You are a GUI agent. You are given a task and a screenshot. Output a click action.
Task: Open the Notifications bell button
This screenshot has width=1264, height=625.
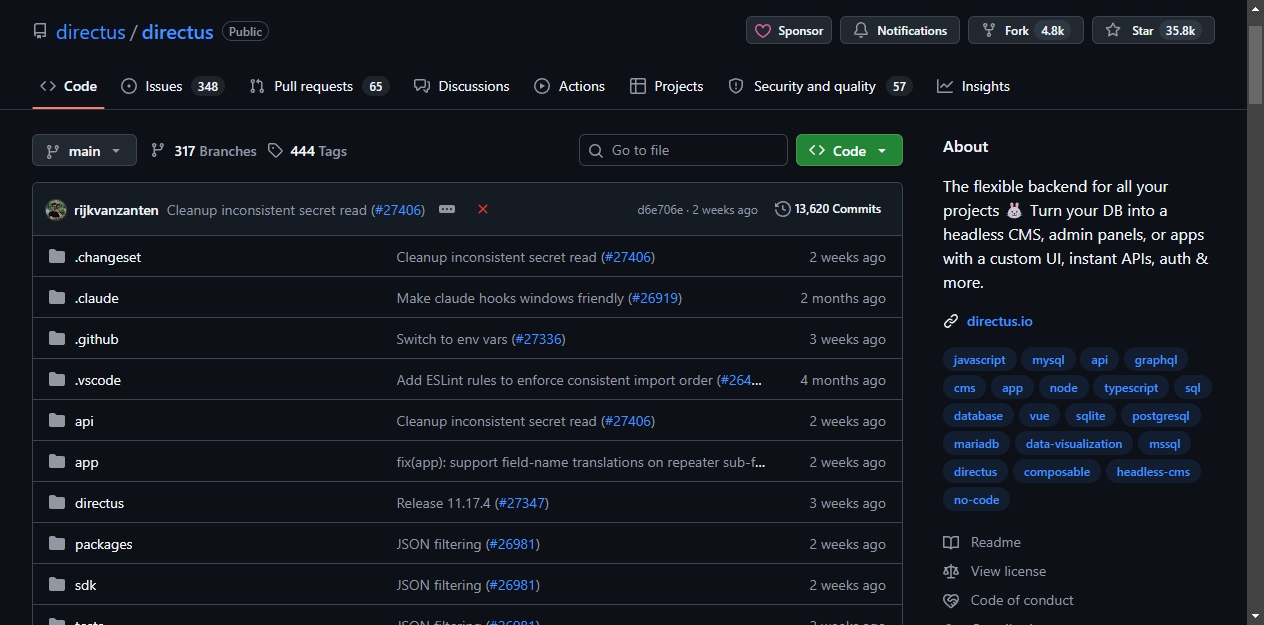click(x=899, y=31)
